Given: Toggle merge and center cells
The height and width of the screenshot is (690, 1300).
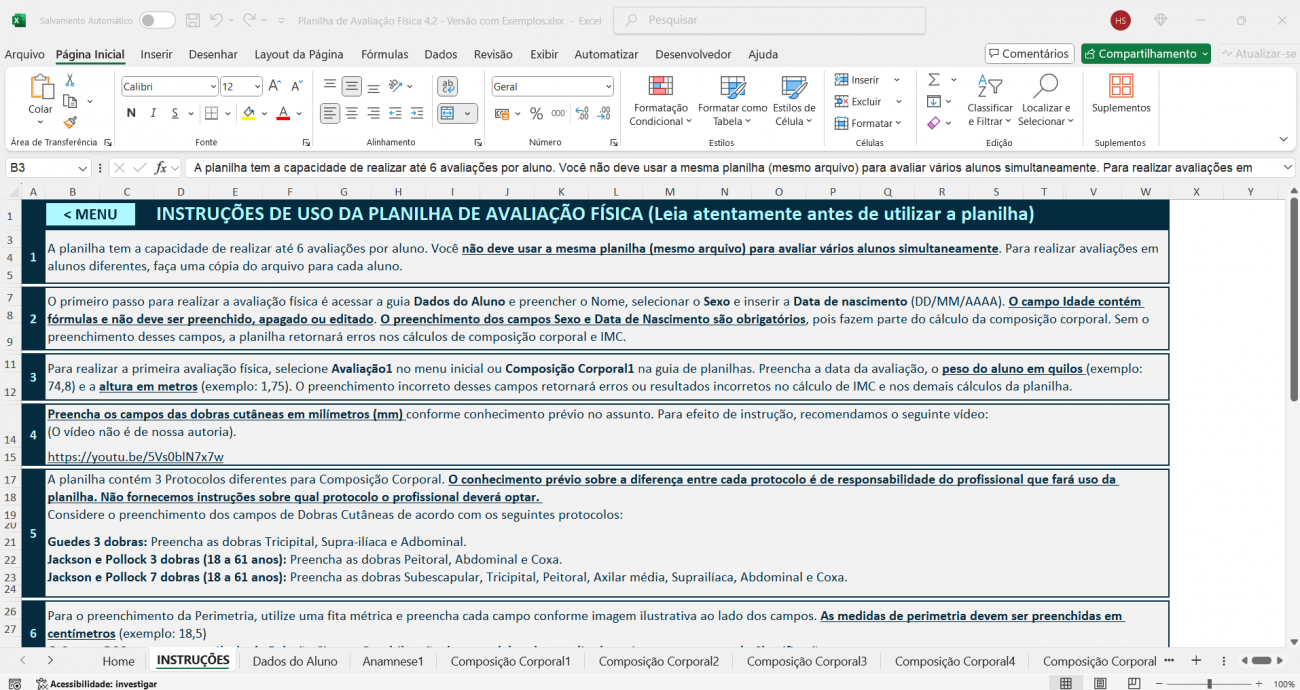Looking at the screenshot, I should 447,113.
